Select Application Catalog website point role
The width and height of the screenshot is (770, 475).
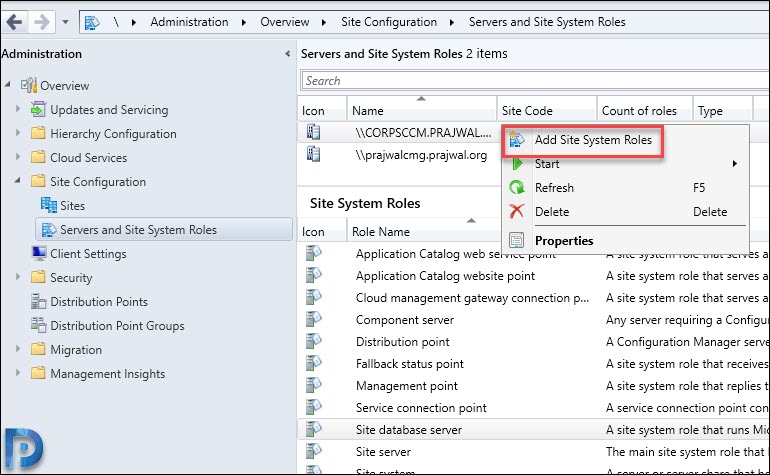click(x=445, y=276)
